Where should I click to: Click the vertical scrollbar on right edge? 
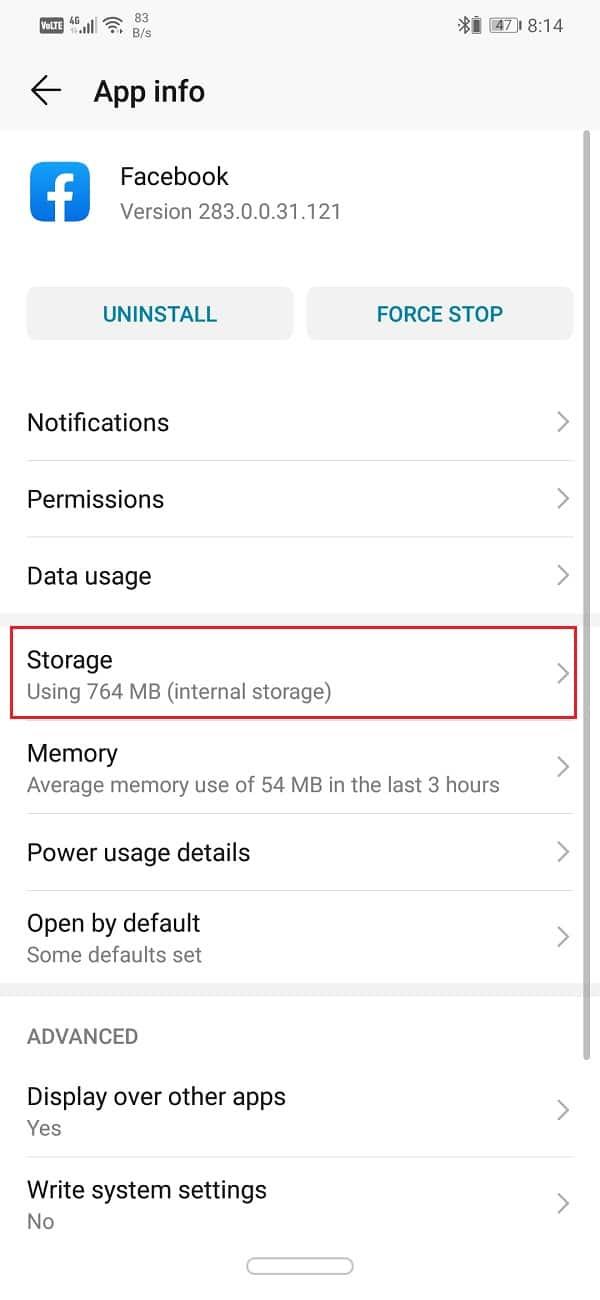[x=586, y=600]
